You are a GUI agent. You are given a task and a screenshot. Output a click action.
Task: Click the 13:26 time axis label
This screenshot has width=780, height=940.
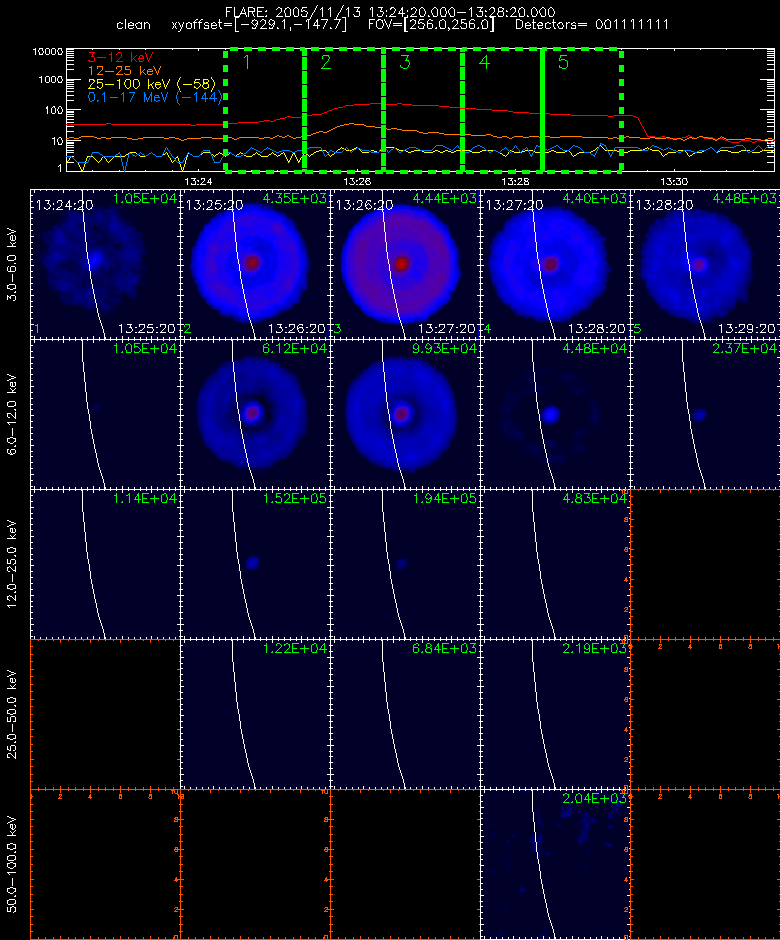coord(357,181)
